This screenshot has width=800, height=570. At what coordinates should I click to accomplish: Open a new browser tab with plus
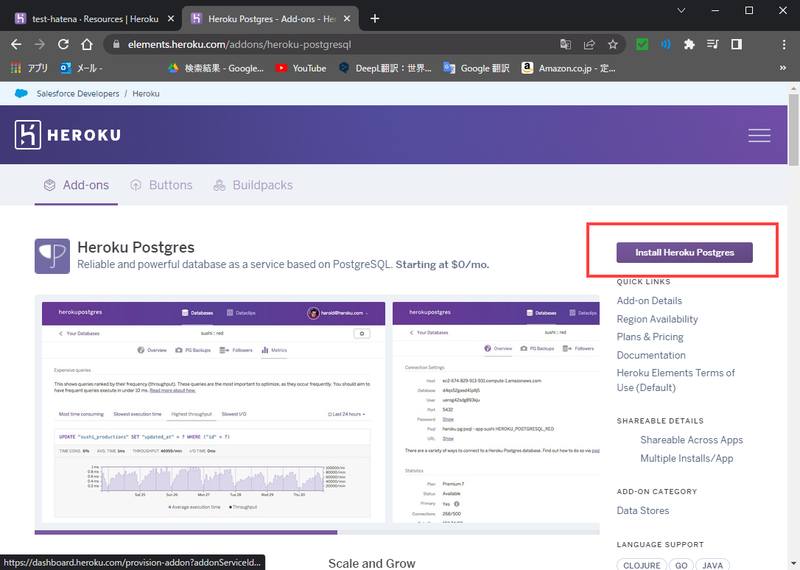(374, 18)
